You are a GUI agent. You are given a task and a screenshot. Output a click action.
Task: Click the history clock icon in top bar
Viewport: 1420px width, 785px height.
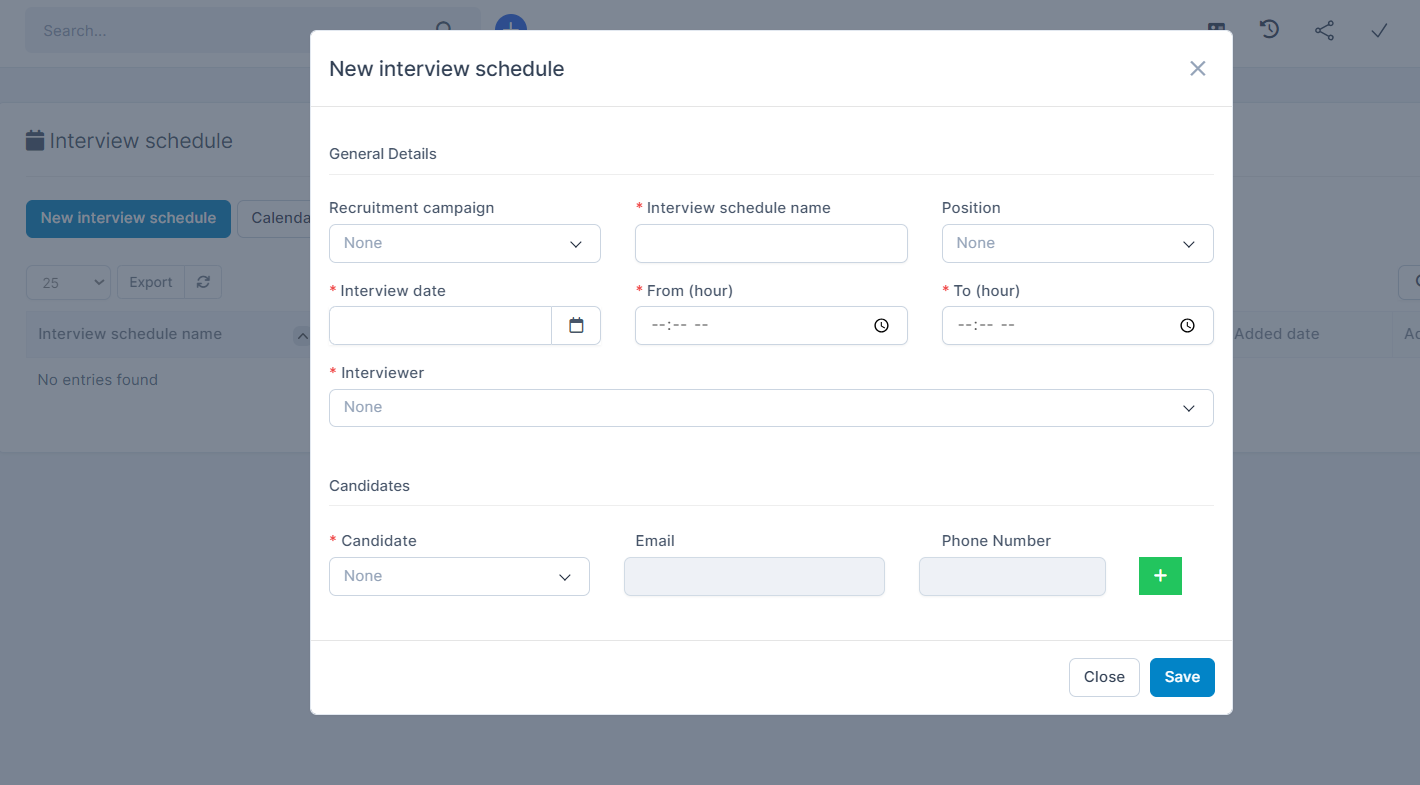1269,30
